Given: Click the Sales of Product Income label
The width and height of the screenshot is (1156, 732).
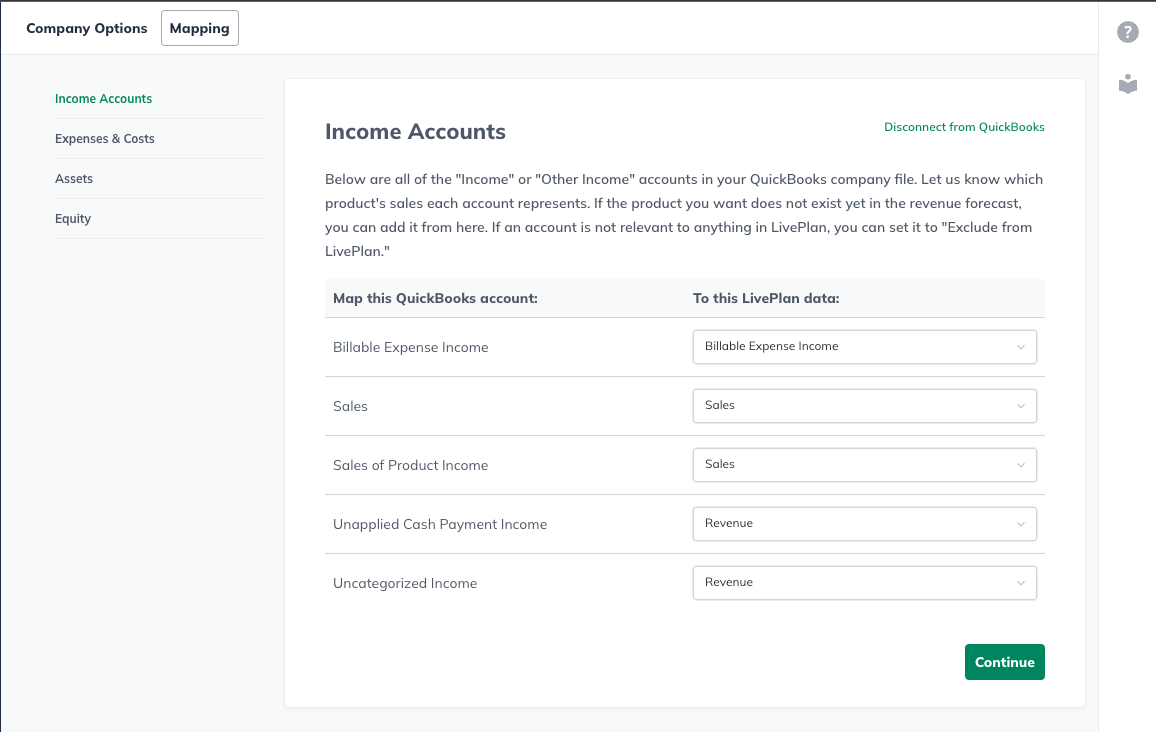Looking at the screenshot, I should point(411,465).
